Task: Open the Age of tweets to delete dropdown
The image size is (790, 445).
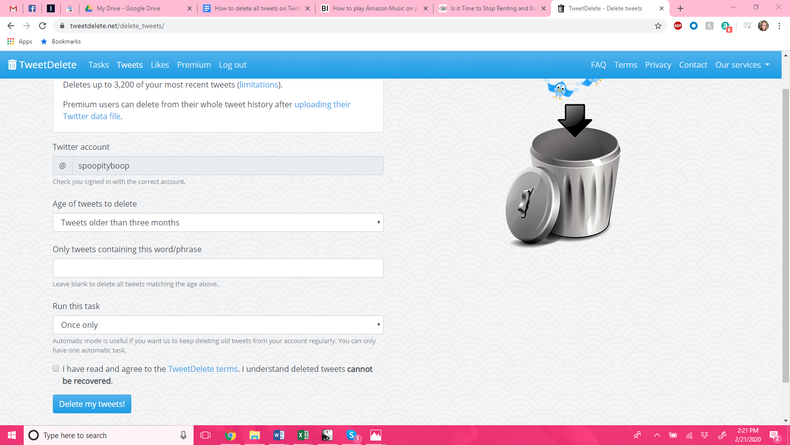Action: tap(218, 222)
